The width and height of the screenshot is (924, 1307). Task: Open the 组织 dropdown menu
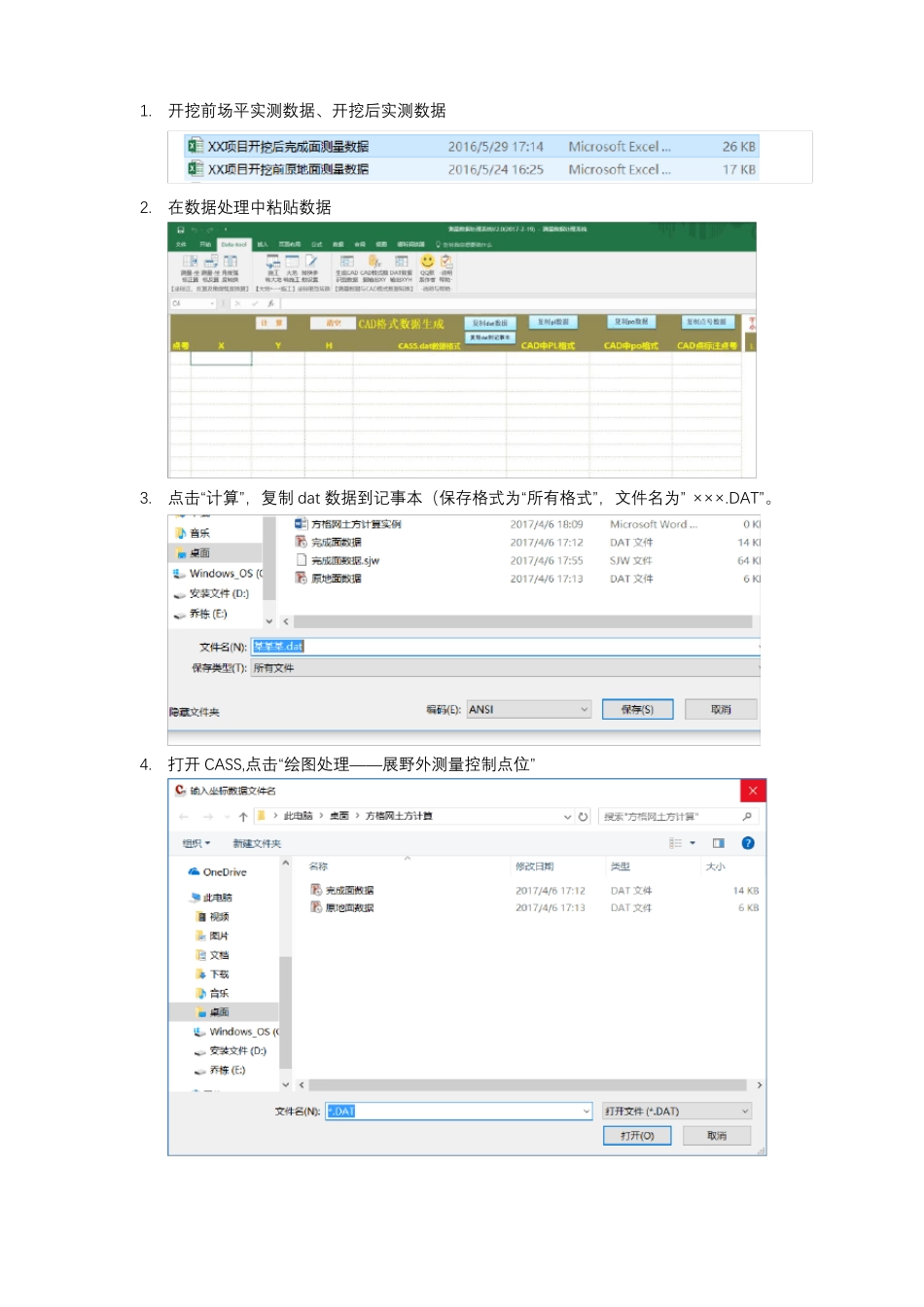click(196, 843)
